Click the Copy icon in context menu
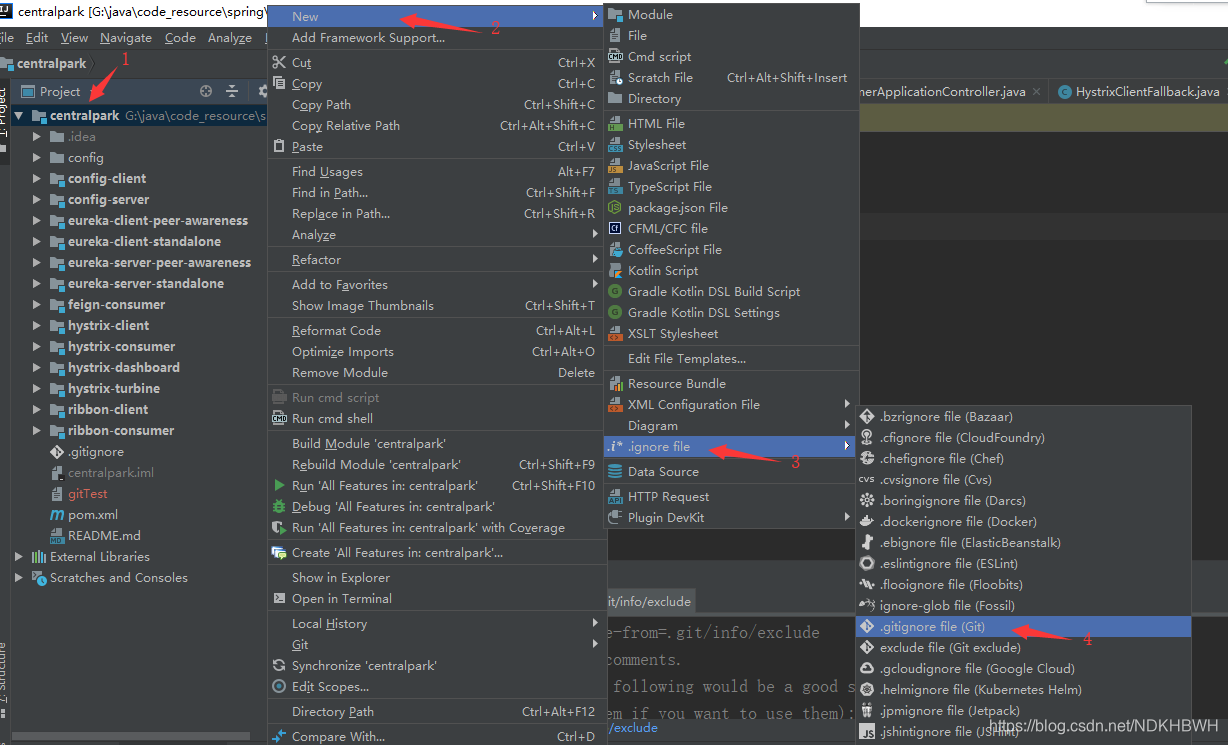 [279, 83]
